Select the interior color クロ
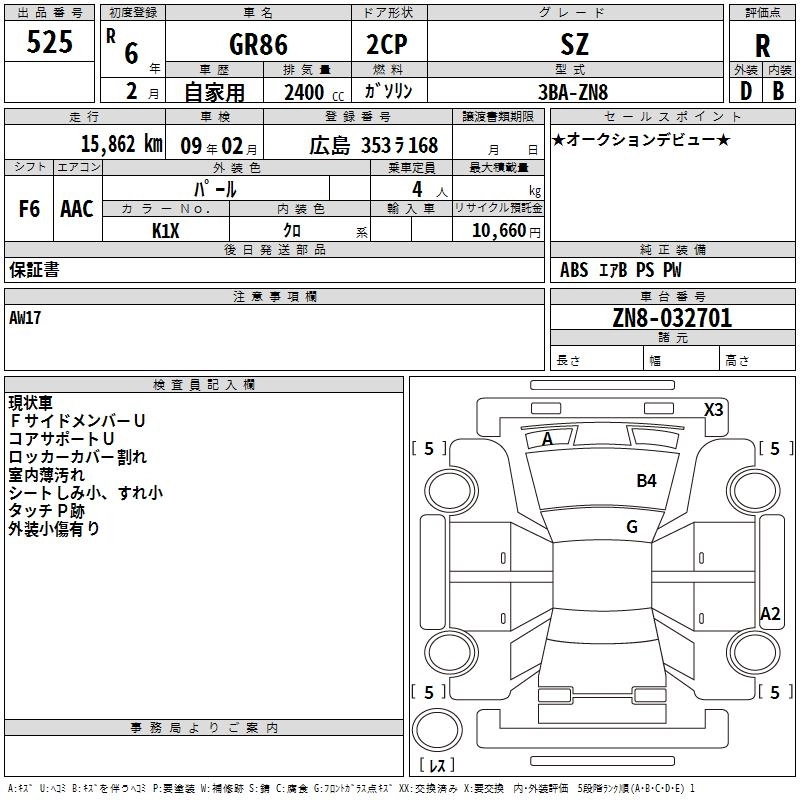Viewport: 800px width, 800px height. 292,231
